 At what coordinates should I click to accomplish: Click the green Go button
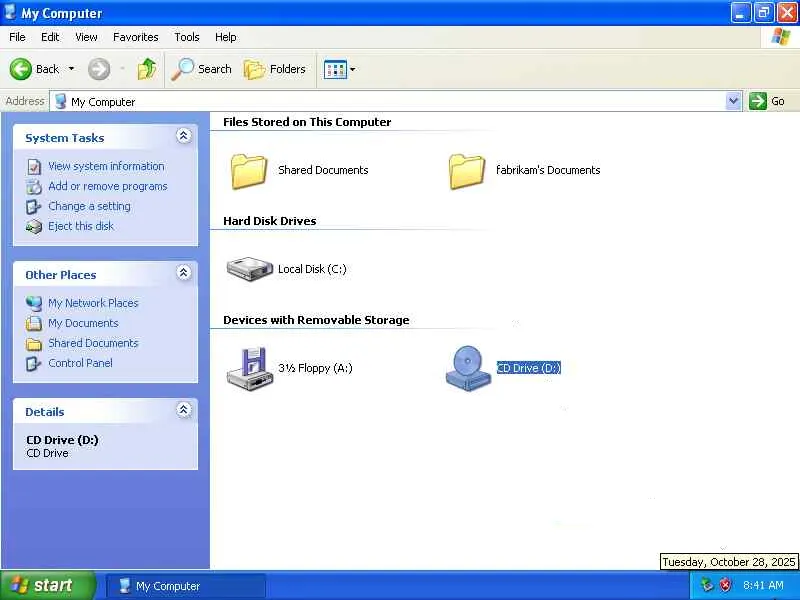(x=767, y=101)
